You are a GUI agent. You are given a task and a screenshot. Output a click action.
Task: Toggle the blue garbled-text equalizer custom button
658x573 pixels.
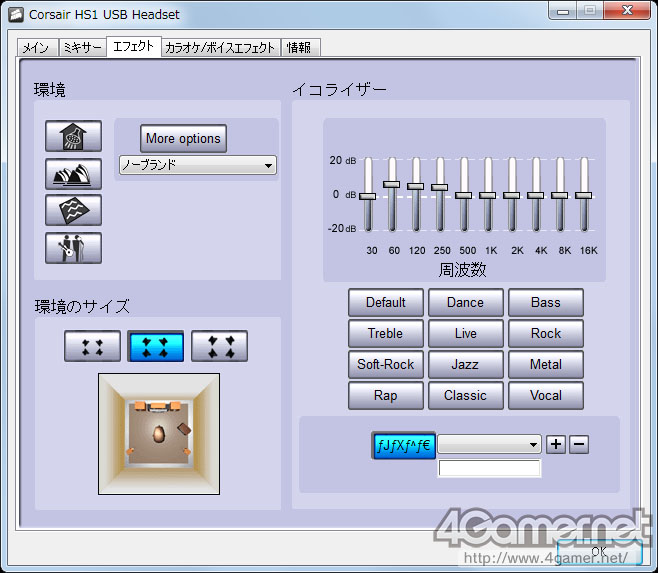(404, 445)
